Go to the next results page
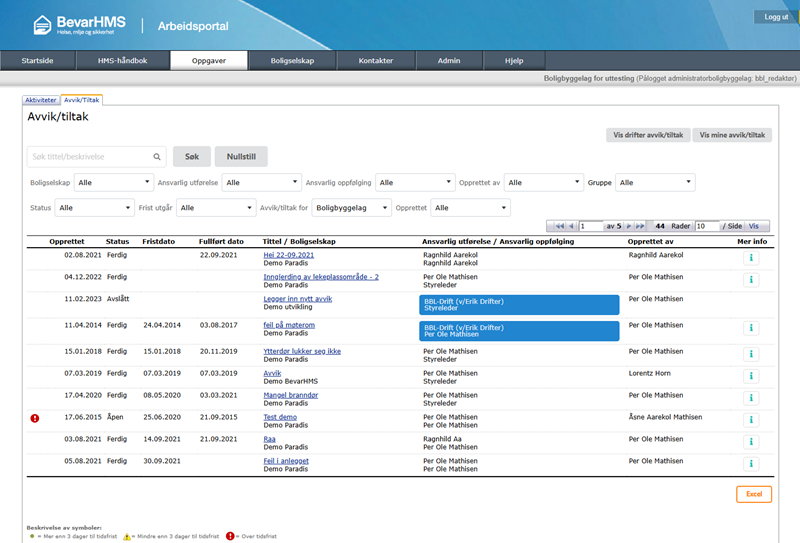Image resolution: width=800 pixels, height=543 pixels. point(629,226)
